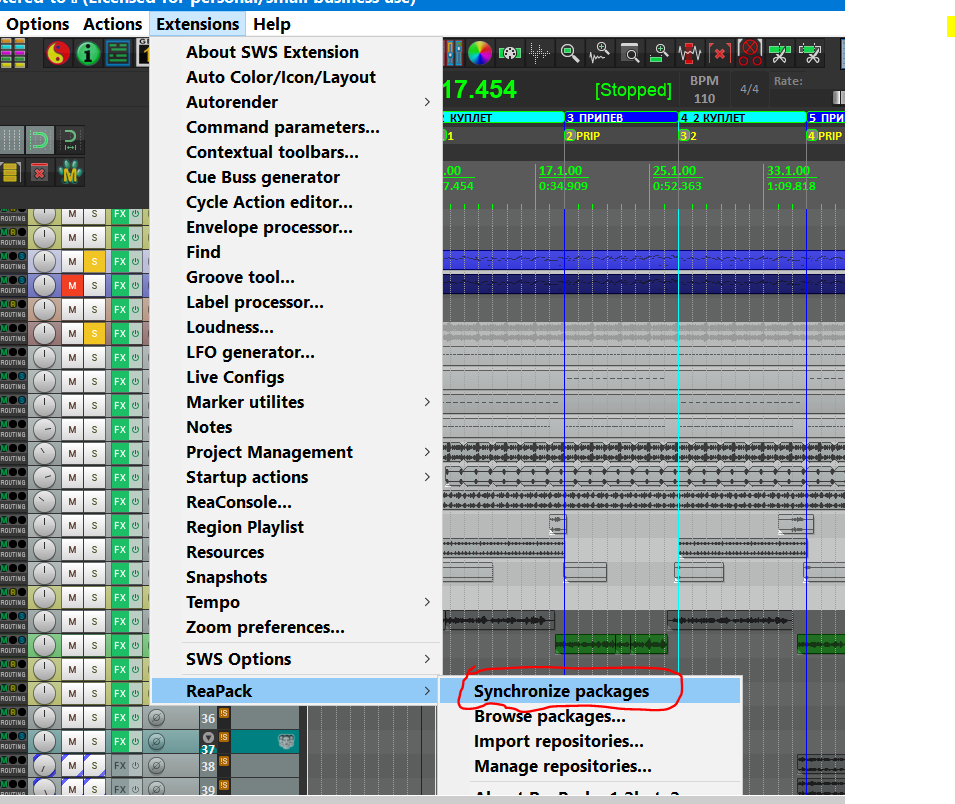This screenshot has width=955, height=804.
Task: Open the mixer faders toolbar icon
Action: pyautogui.click(x=453, y=54)
